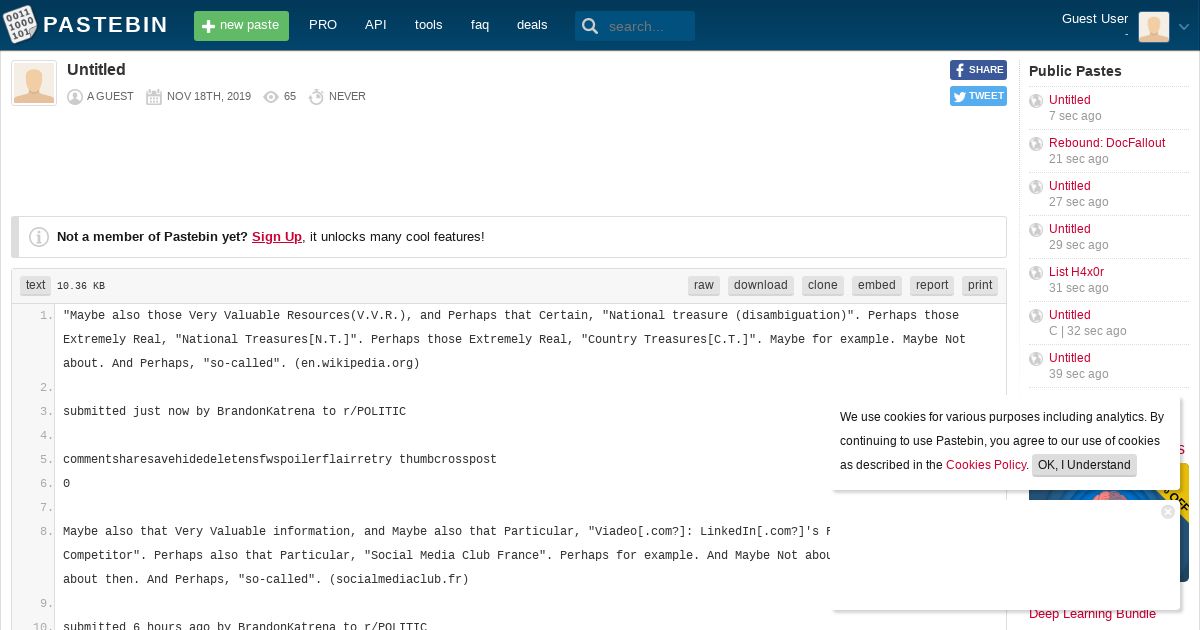Click the guest user icon beside A GUEST
The height and width of the screenshot is (630, 1200).
tap(75, 97)
